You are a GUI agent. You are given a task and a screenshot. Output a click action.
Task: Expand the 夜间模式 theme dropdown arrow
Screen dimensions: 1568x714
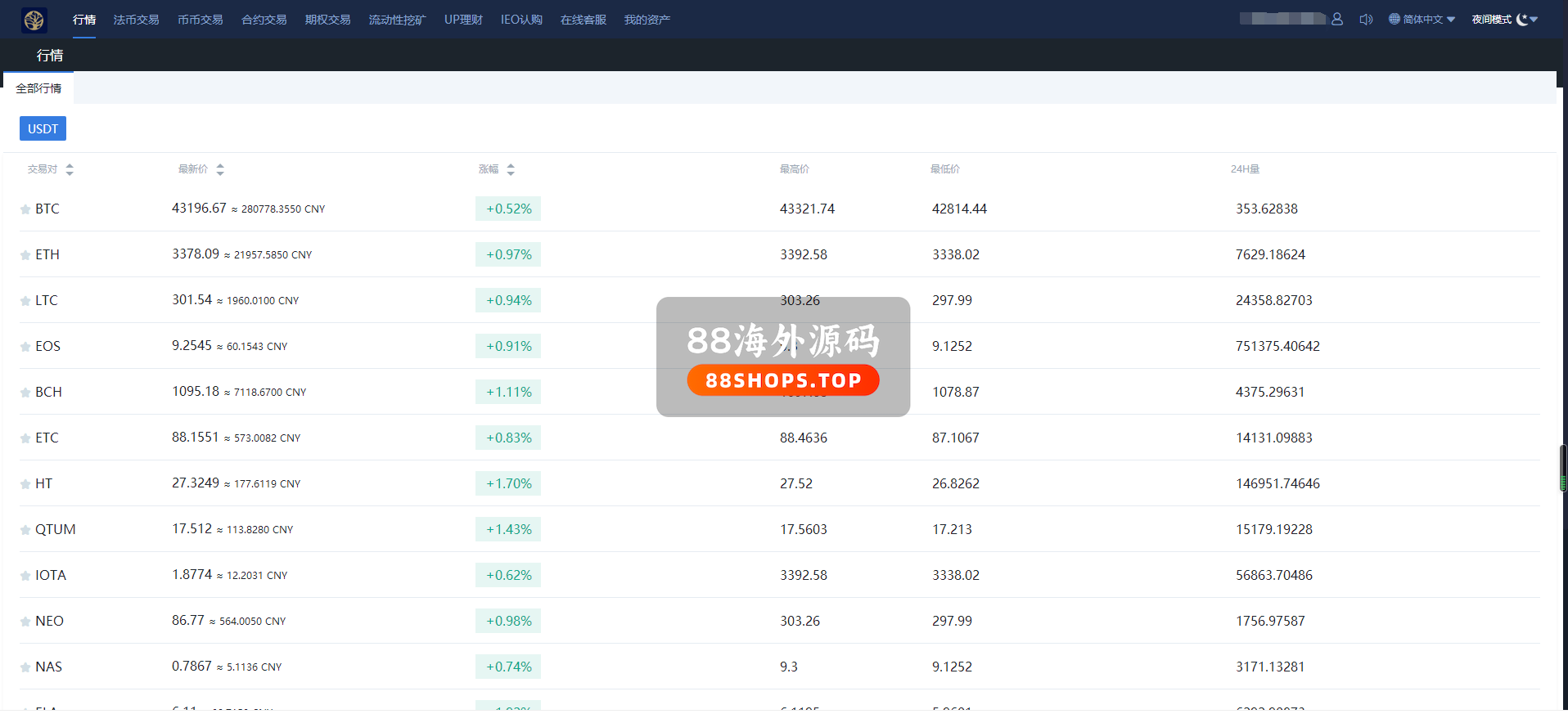pyautogui.click(x=1534, y=20)
